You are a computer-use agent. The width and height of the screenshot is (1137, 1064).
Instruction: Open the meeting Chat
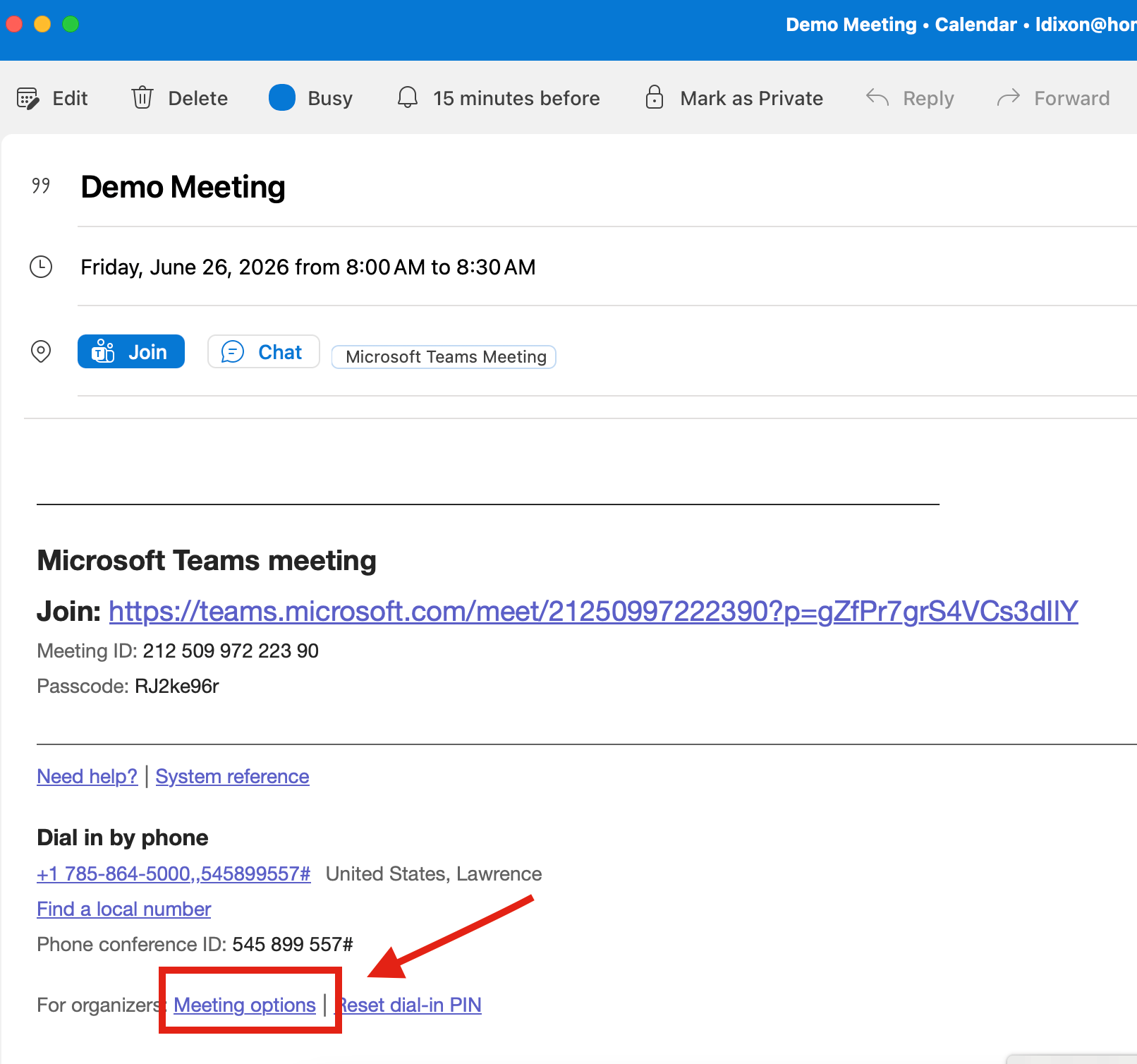(263, 351)
